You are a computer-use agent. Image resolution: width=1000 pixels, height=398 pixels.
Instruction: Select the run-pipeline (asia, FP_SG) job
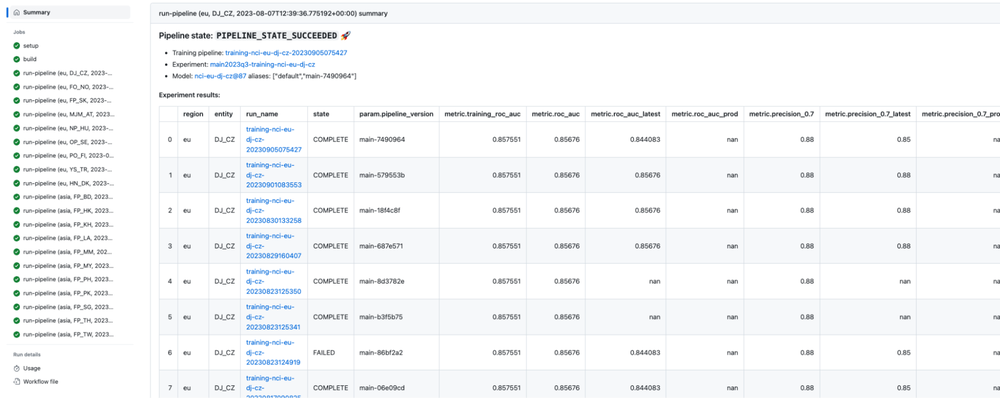[x=70, y=307]
